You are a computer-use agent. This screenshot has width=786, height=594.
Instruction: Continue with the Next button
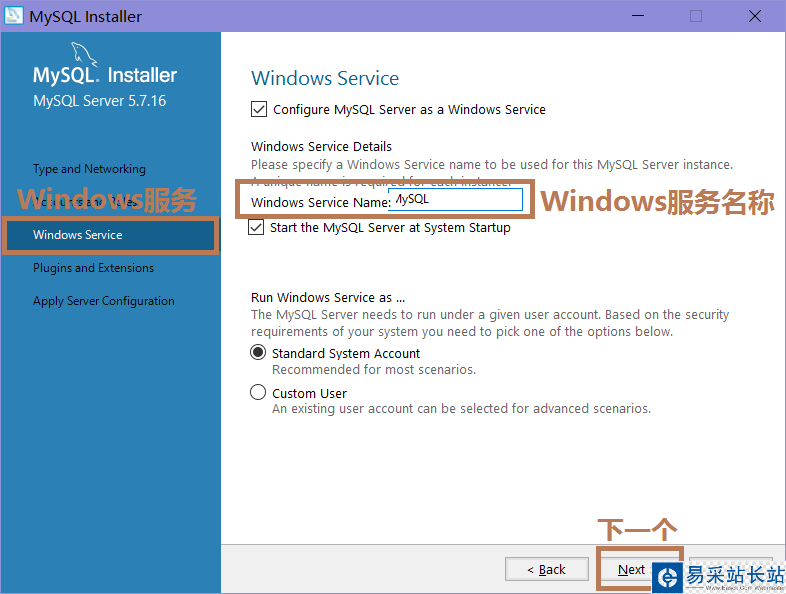click(631, 569)
